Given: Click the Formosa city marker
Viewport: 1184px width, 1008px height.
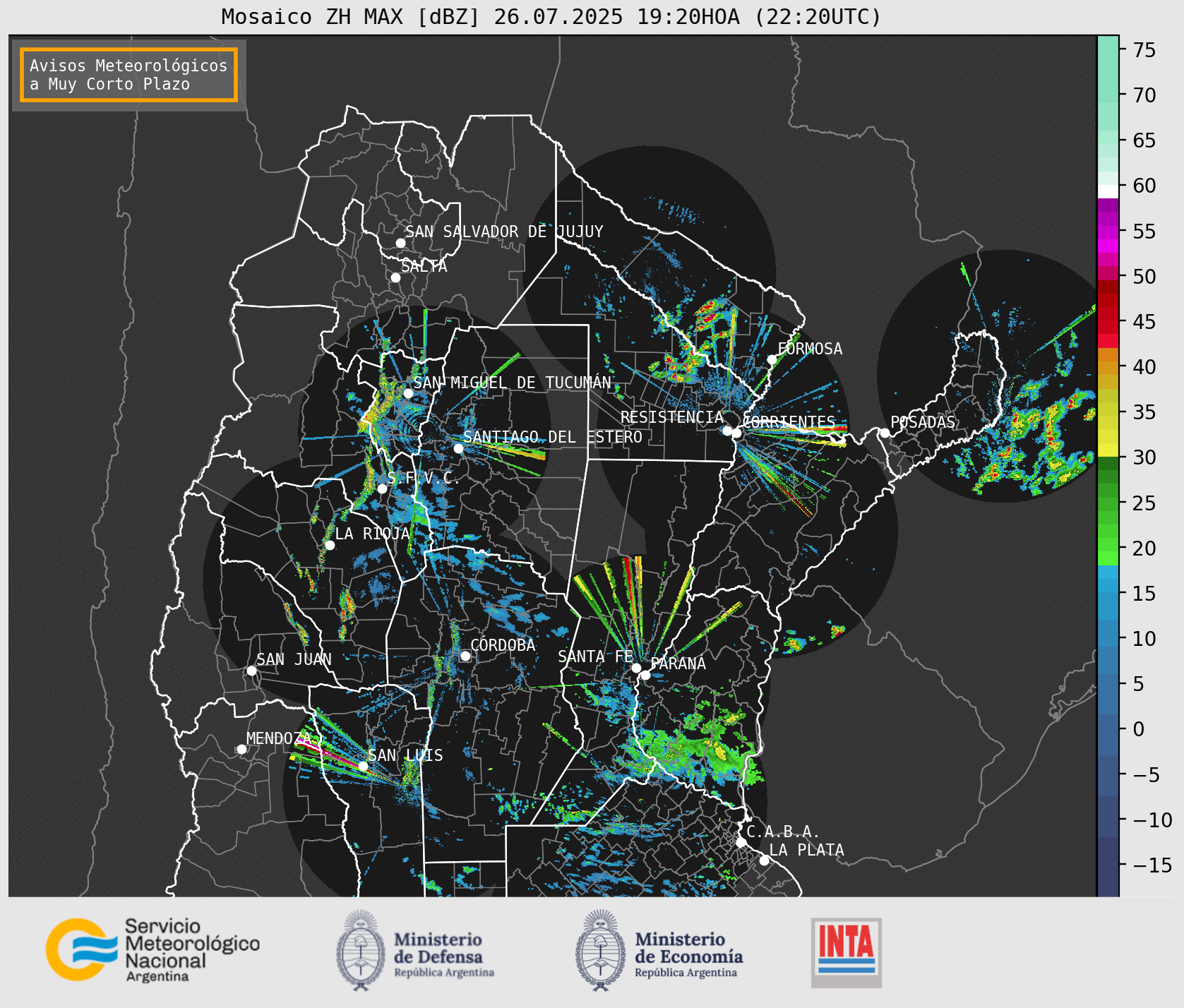Looking at the screenshot, I should point(772,359).
